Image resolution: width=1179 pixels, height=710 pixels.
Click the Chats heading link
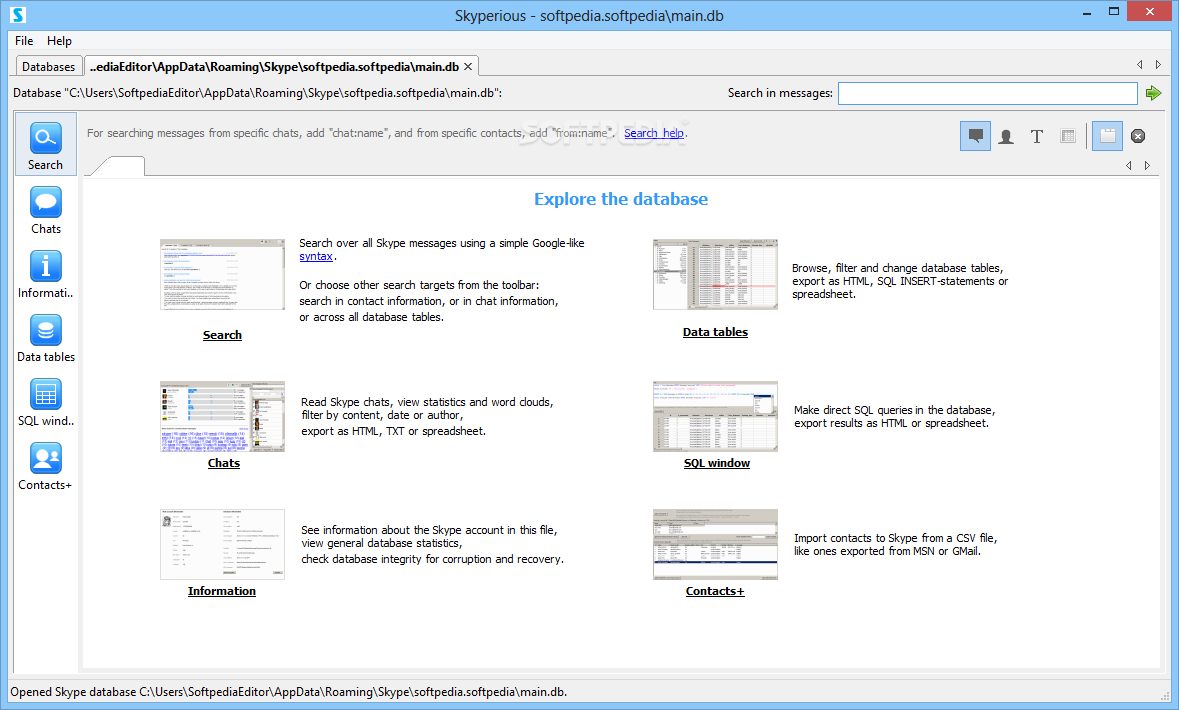[224, 463]
